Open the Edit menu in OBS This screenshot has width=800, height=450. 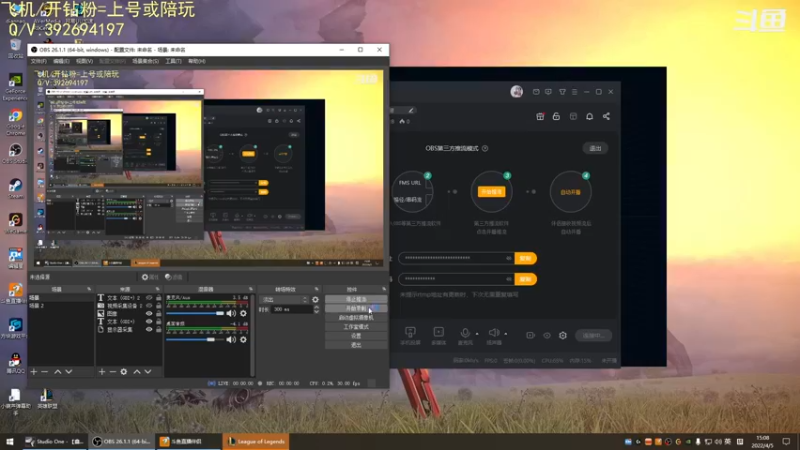pos(61,61)
